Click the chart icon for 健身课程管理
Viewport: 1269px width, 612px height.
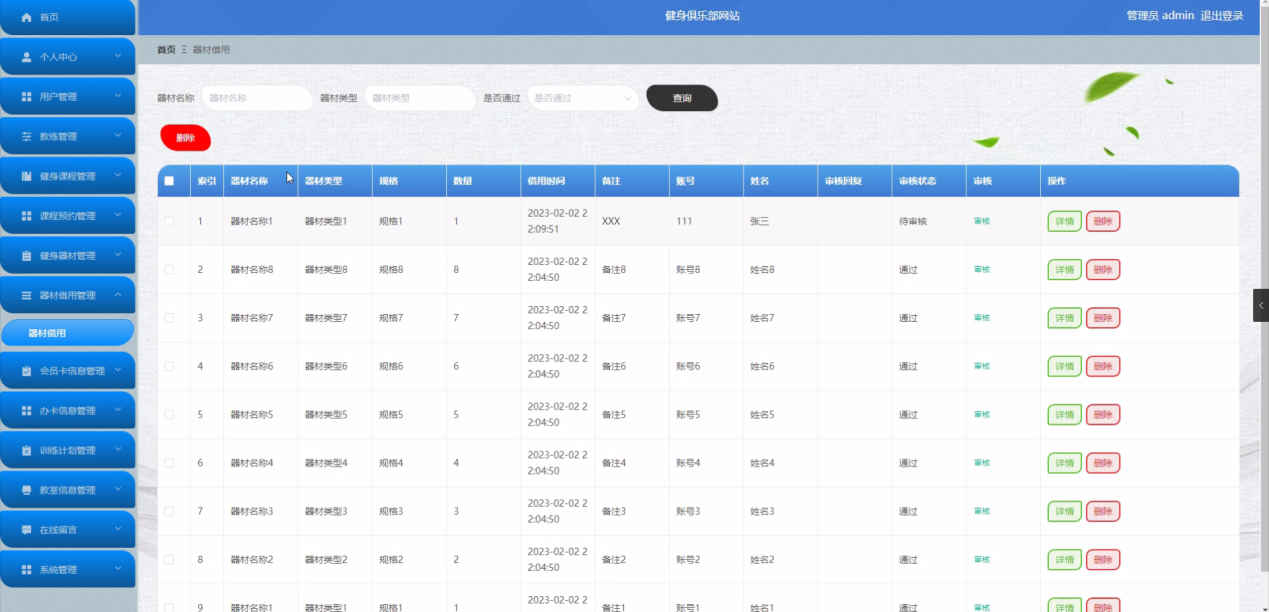pyautogui.click(x=27, y=176)
